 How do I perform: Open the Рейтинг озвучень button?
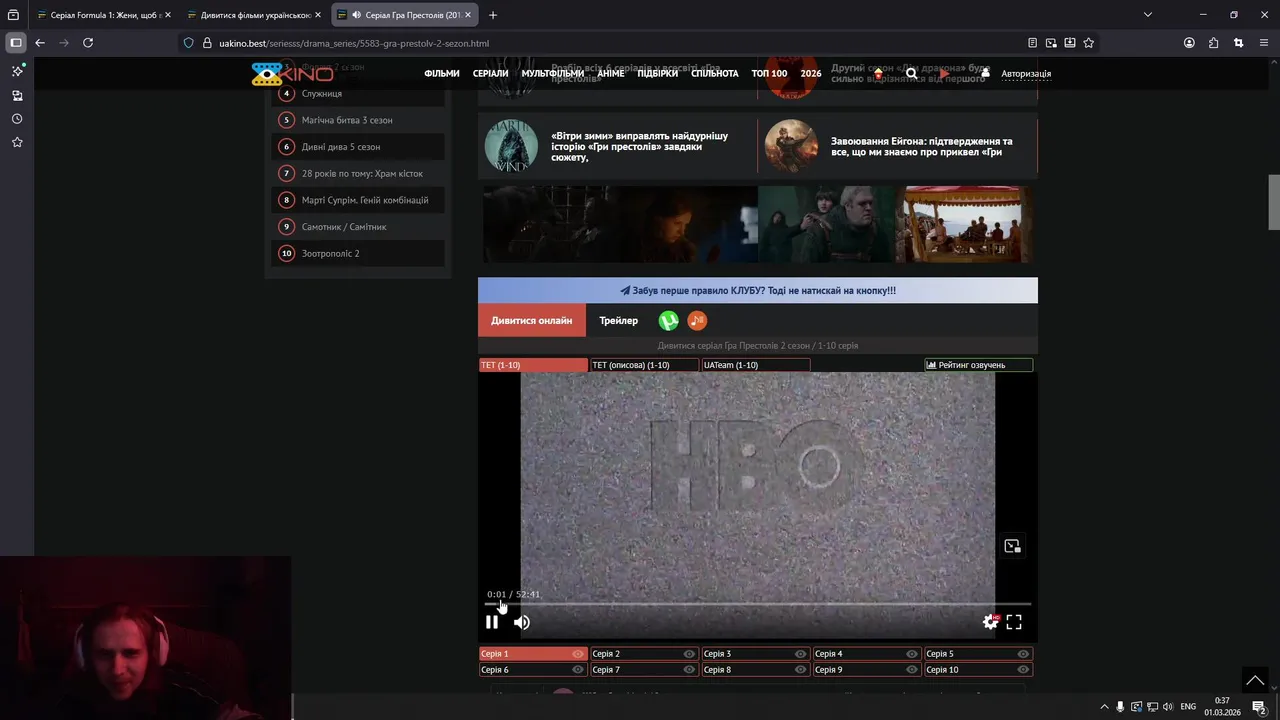tap(978, 365)
